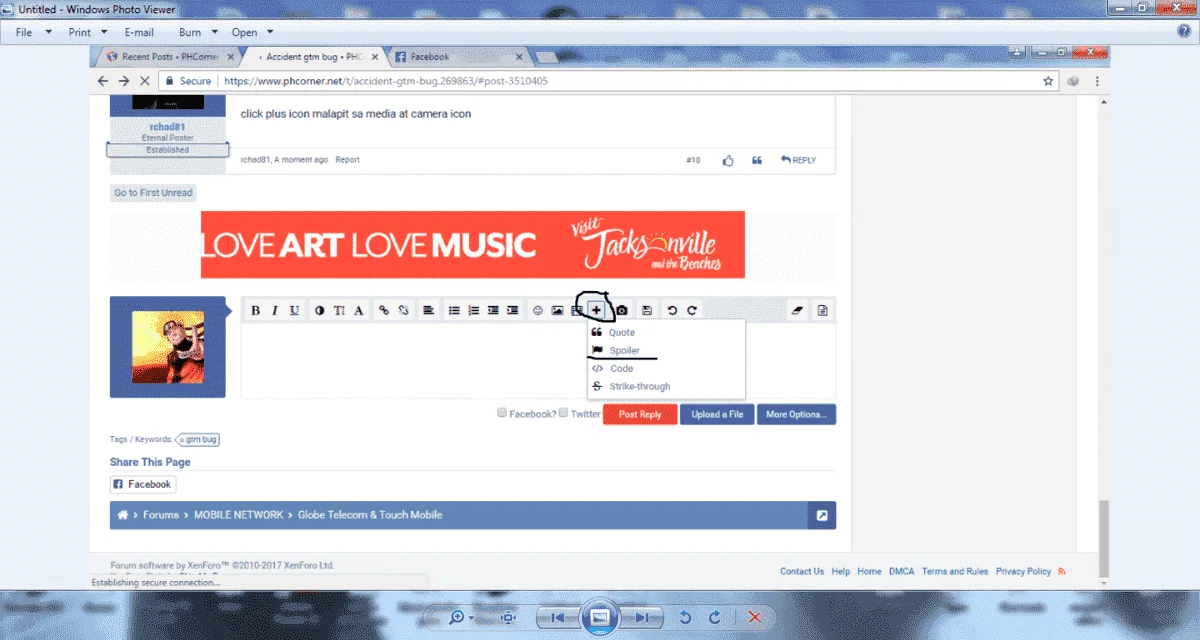
Task: Indent the text in the editor
Action: pyautogui.click(x=512, y=311)
